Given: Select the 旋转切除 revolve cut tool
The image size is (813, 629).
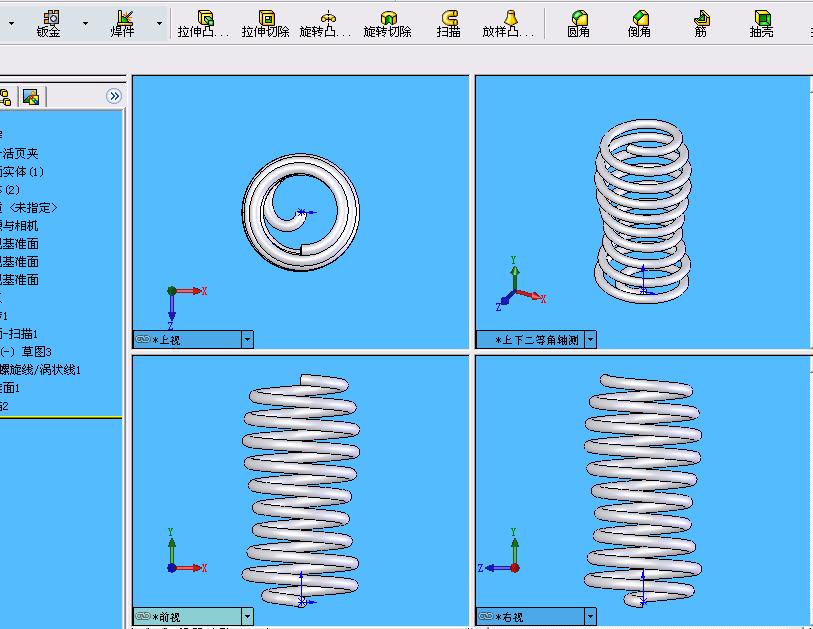Looking at the screenshot, I should [387, 24].
